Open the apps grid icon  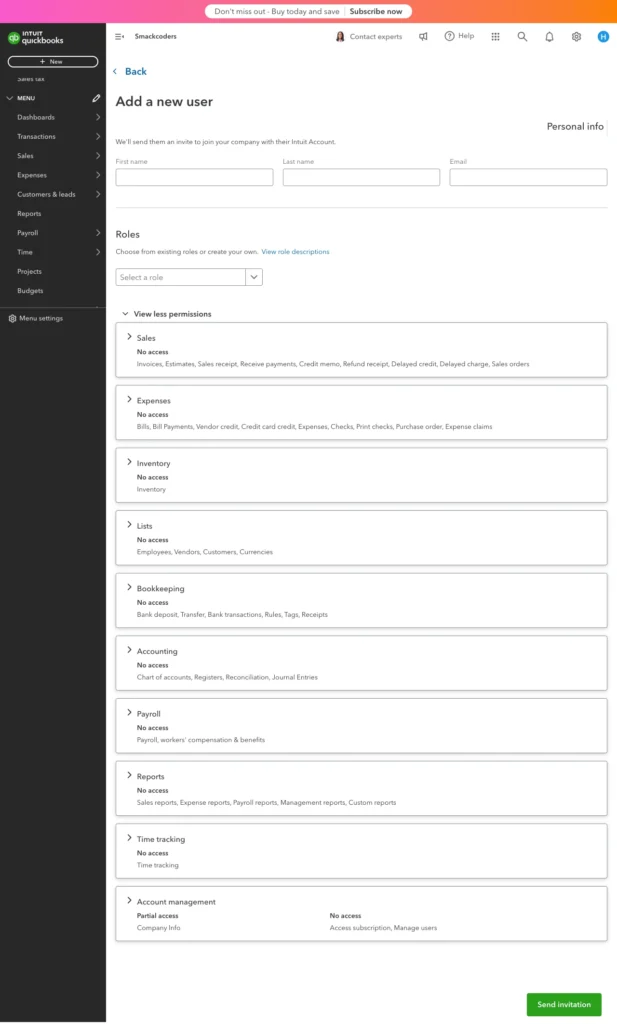pos(495,36)
